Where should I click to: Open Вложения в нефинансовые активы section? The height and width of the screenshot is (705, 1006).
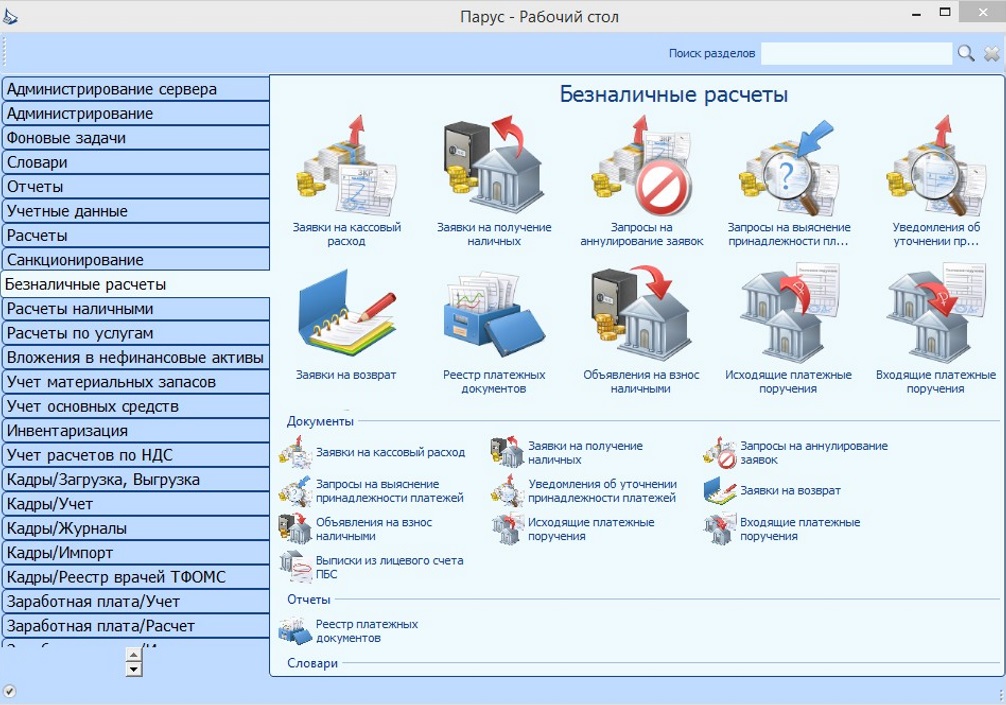135,357
